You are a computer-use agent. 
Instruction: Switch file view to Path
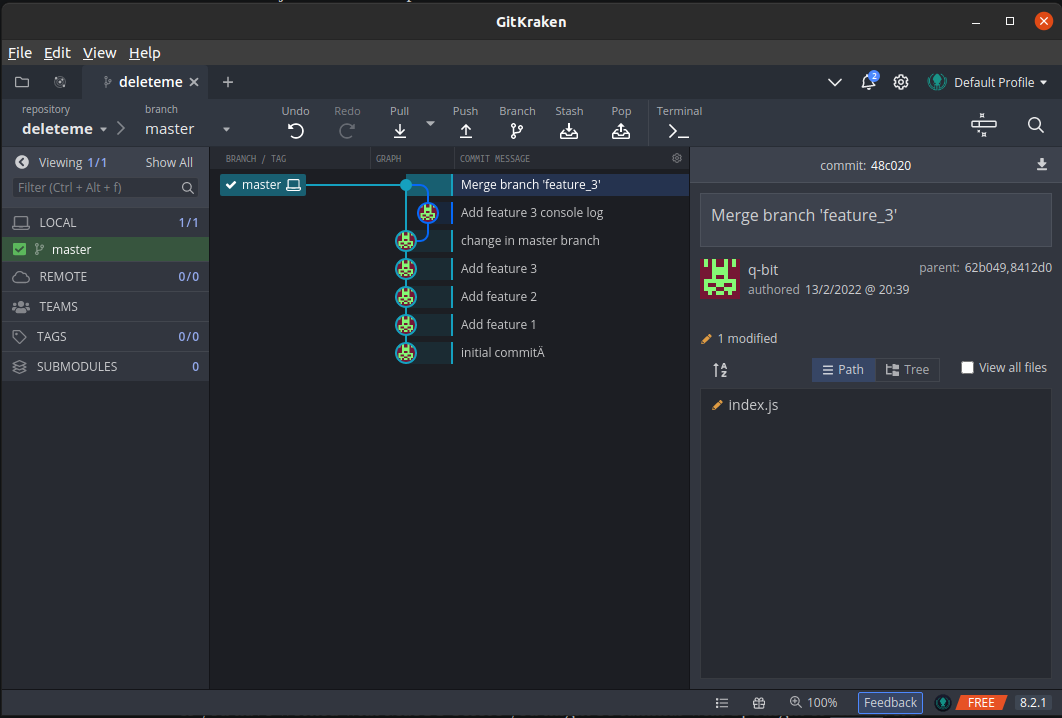843,369
